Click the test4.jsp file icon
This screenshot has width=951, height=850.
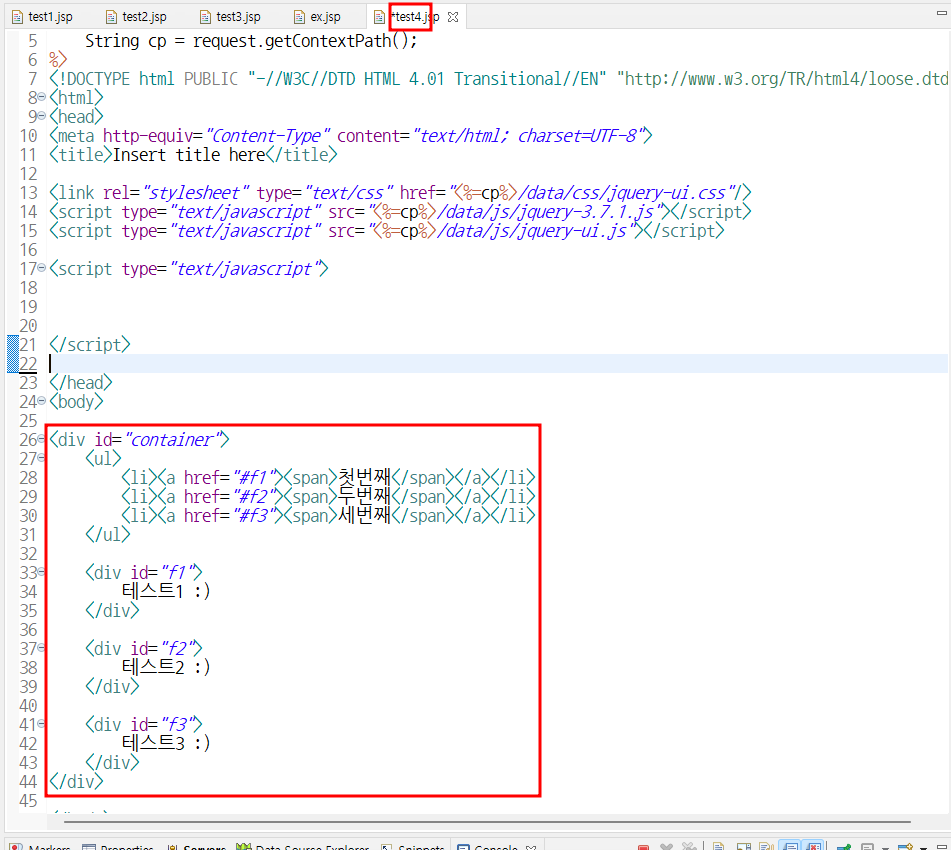pos(379,17)
